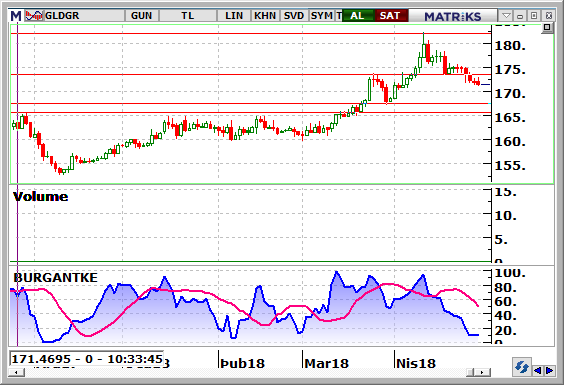Click the horizontal scrollbar left arrow
Viewport: 564px width, 385px height.
pos(16,372)
